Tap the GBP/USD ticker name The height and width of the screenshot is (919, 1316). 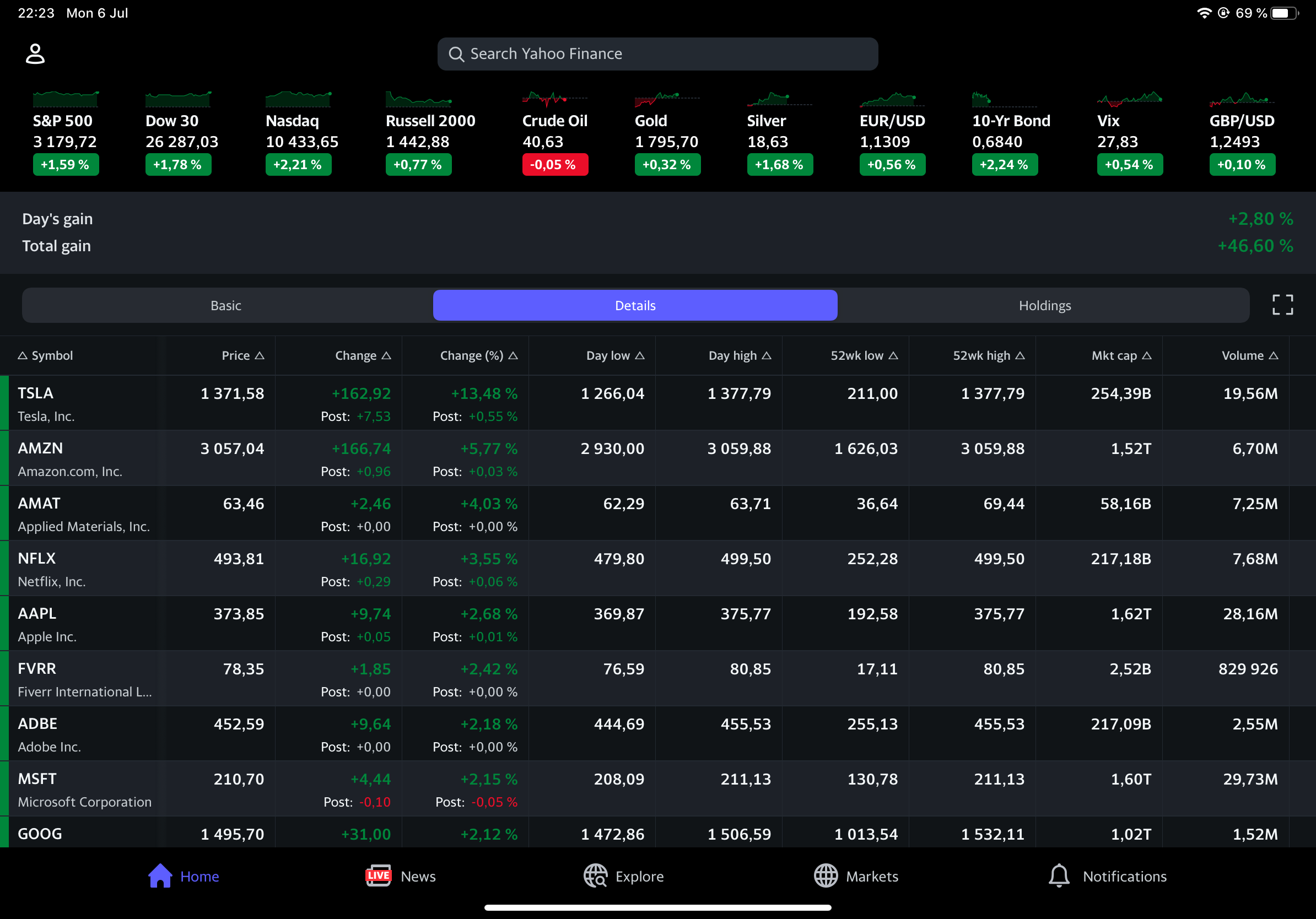point(1242,121)
